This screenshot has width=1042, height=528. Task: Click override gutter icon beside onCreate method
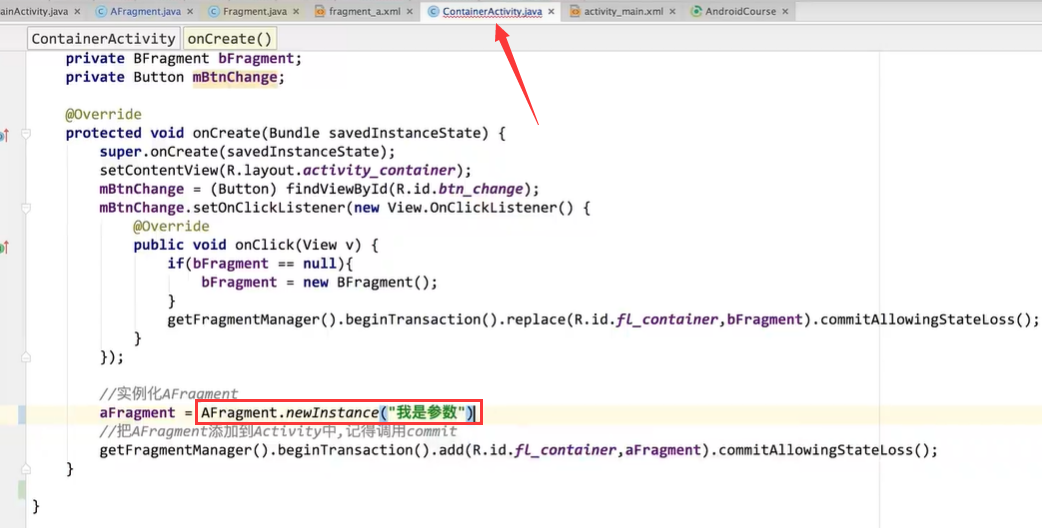5,135
